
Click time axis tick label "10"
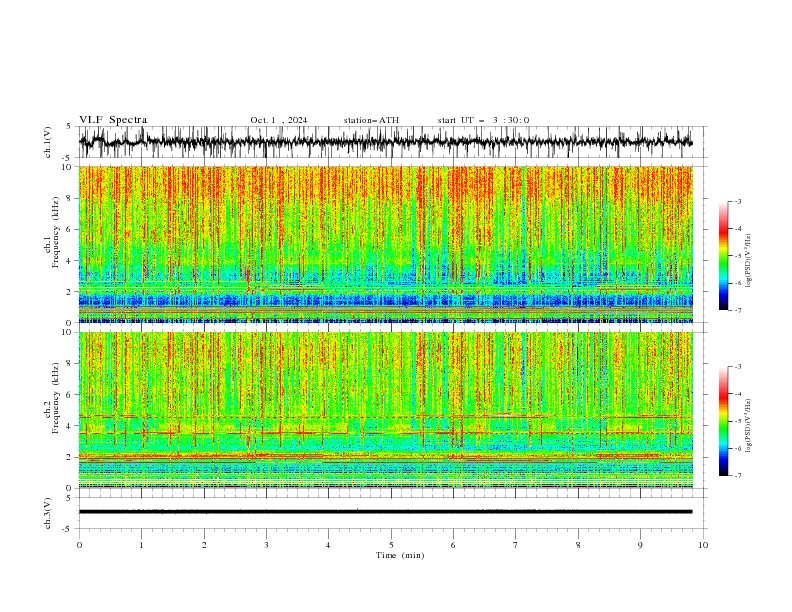(703, 545)
